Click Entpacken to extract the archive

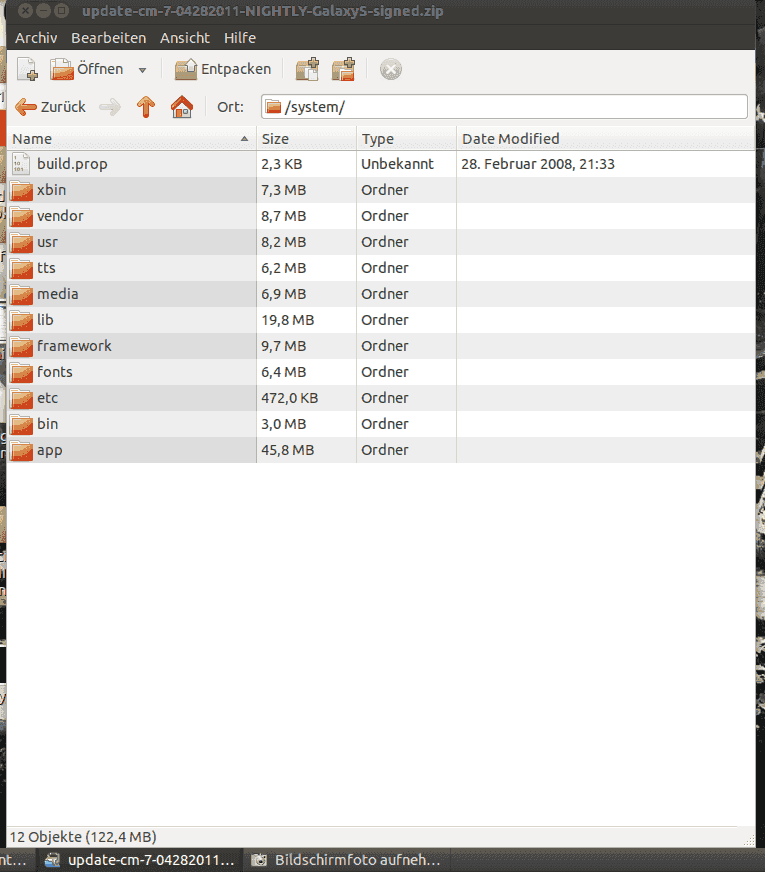click(223, 69)
